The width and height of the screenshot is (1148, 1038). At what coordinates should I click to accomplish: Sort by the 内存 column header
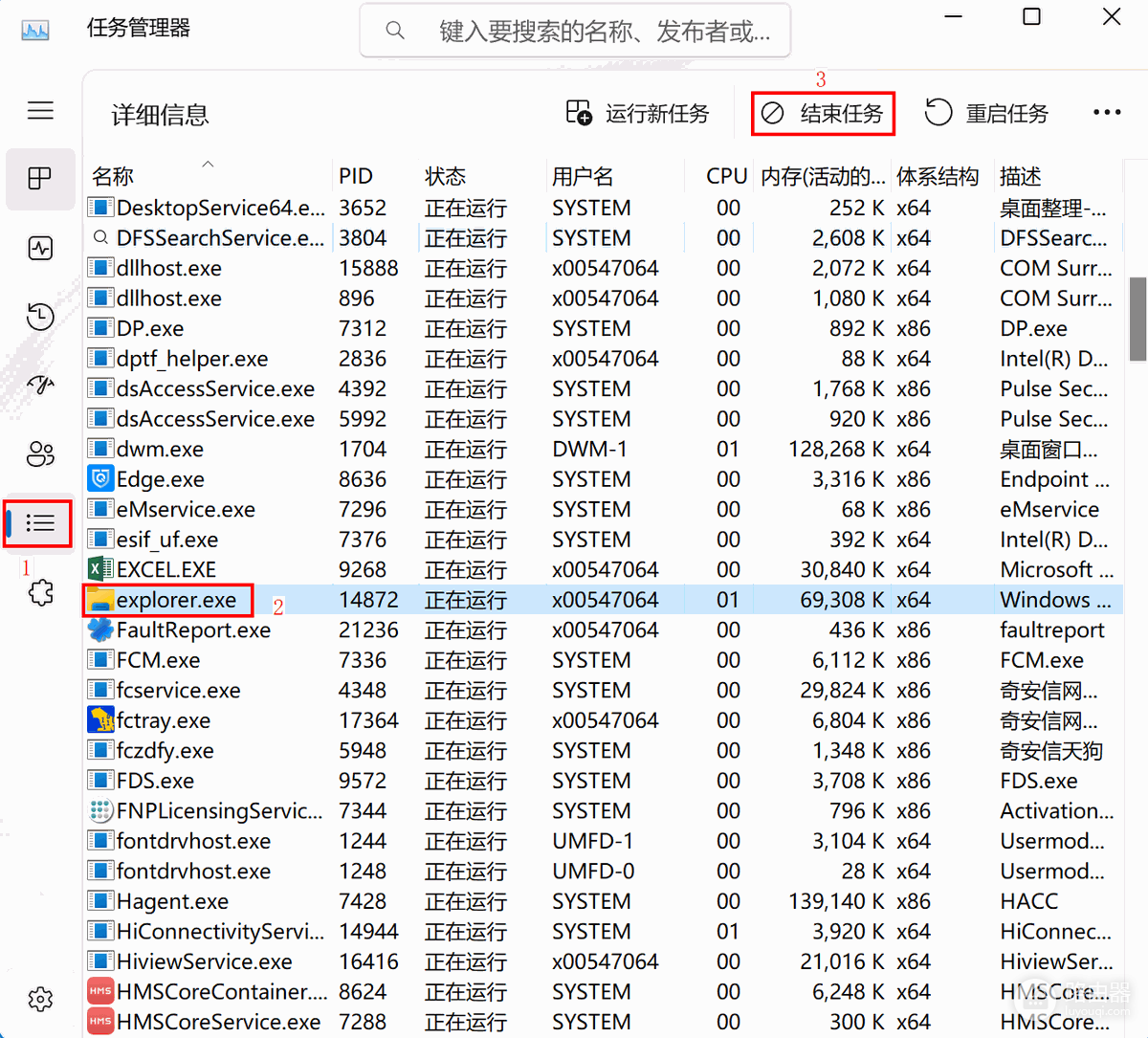click(823, 176)
